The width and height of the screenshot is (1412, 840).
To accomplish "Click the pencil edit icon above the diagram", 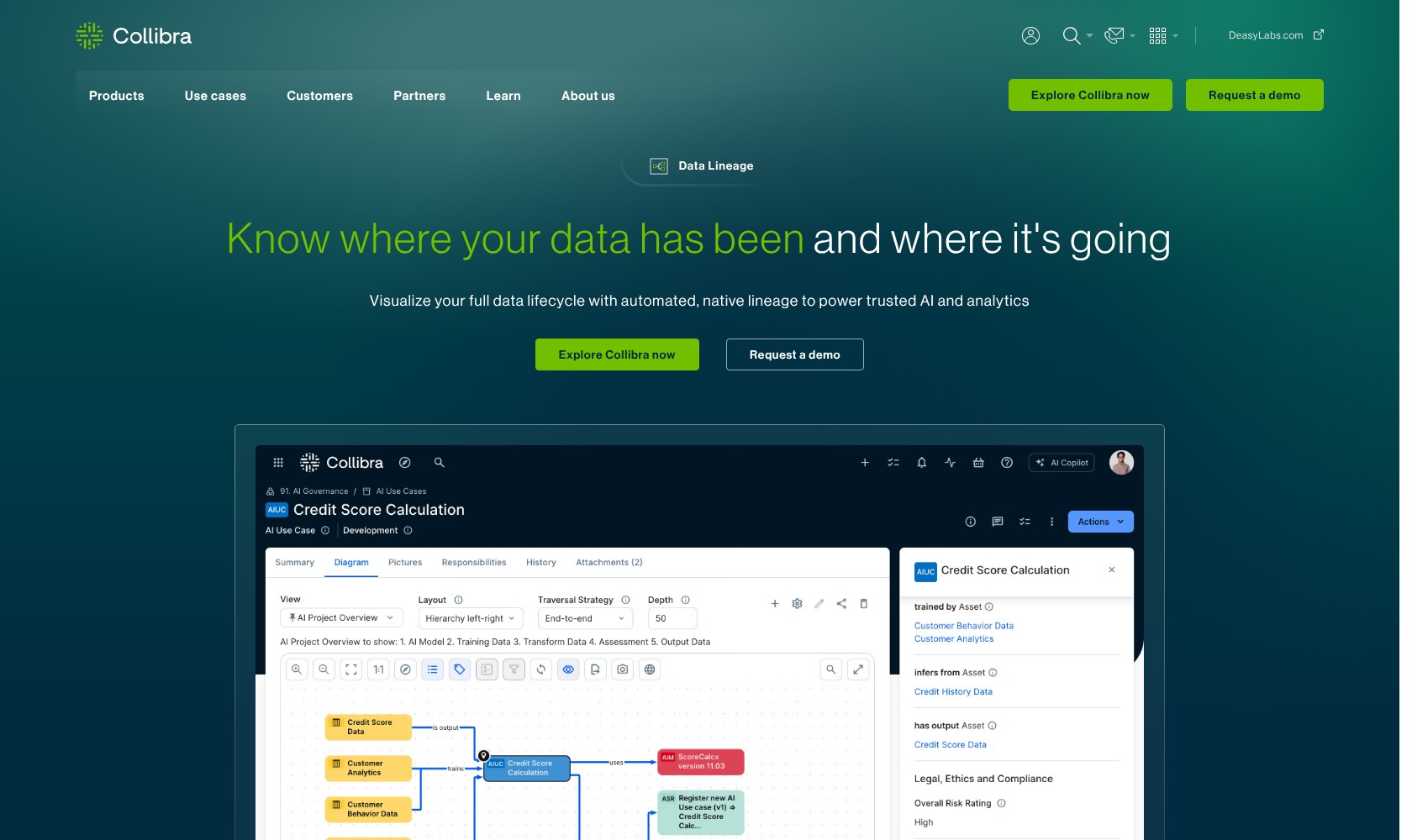I will pyautogui.click(x=819, y=603).
